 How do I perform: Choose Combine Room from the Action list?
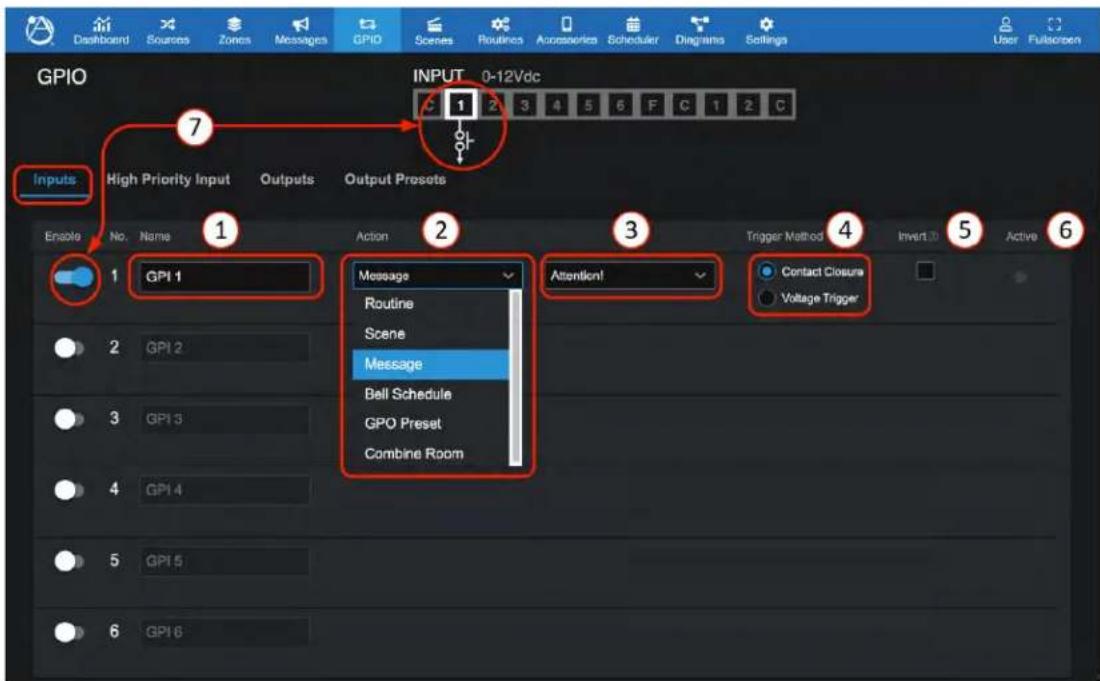[x=431, y=453]
